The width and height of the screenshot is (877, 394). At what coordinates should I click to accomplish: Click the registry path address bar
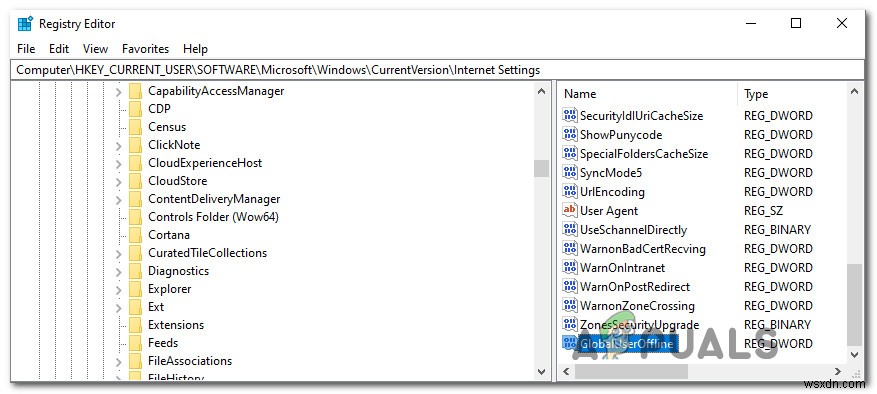[x=438, y=70]
